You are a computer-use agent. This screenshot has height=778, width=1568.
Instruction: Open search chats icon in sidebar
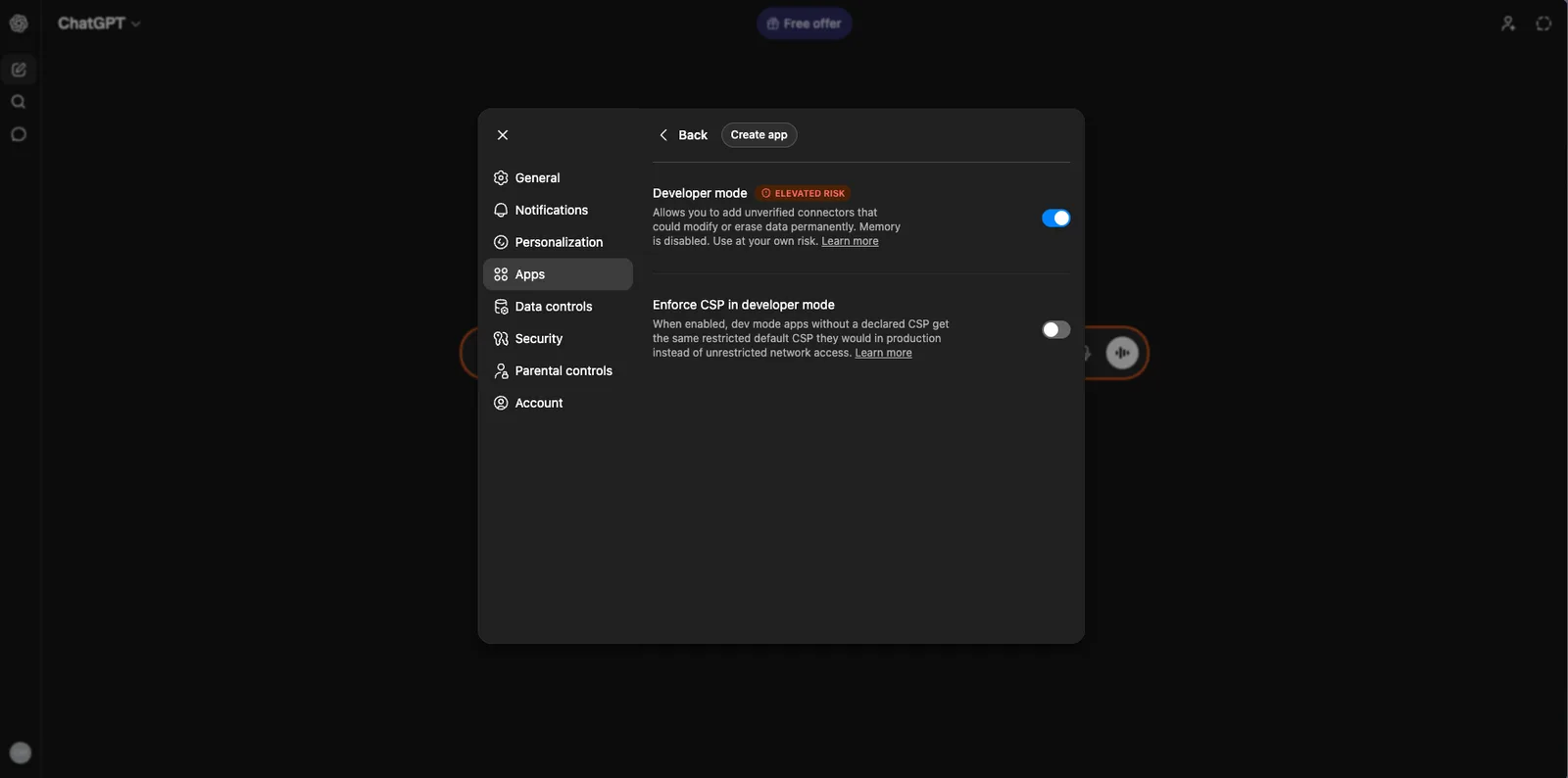[19, 102]
